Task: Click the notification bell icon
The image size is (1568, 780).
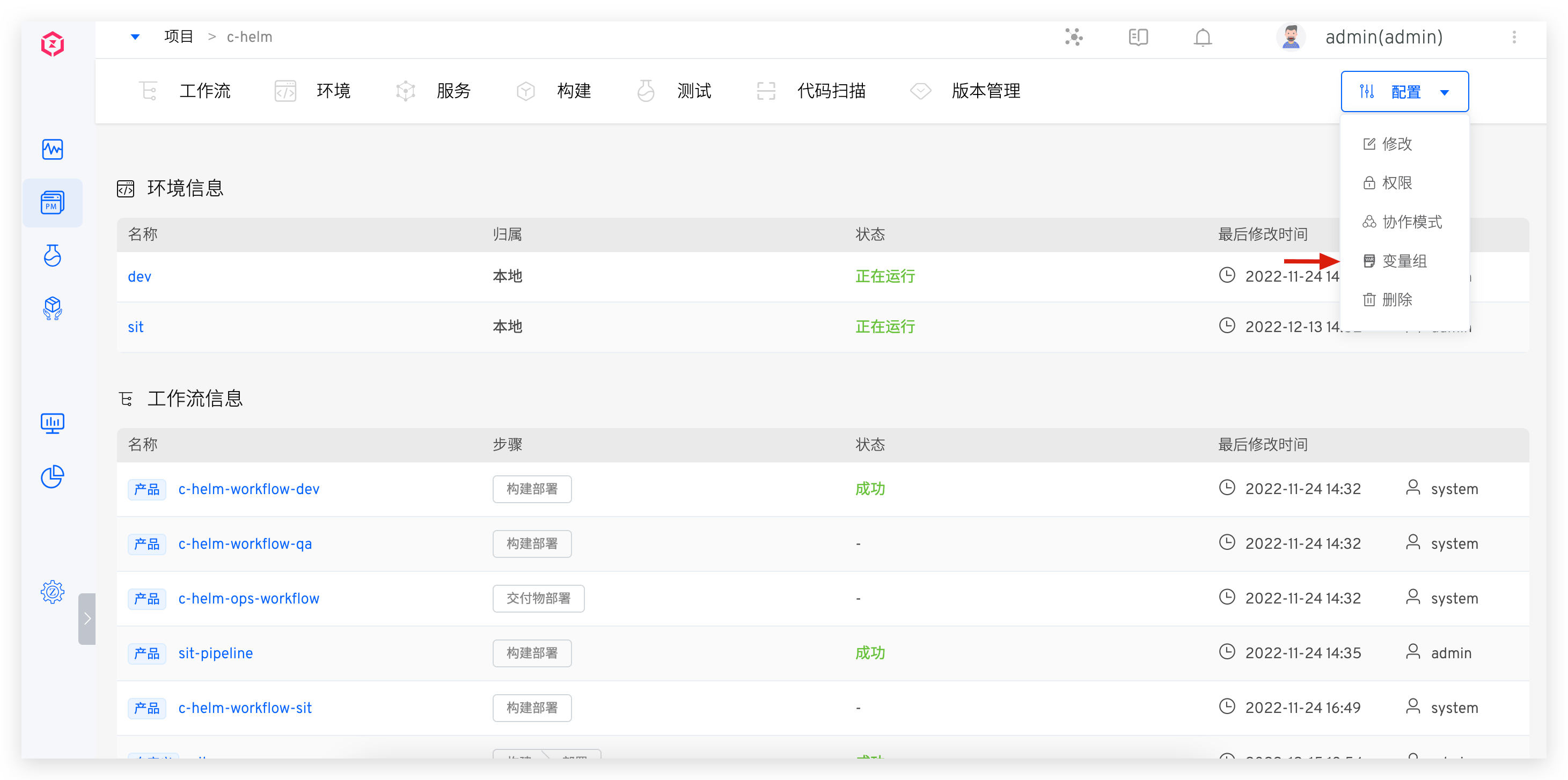Action: (x=1202, y=38)
